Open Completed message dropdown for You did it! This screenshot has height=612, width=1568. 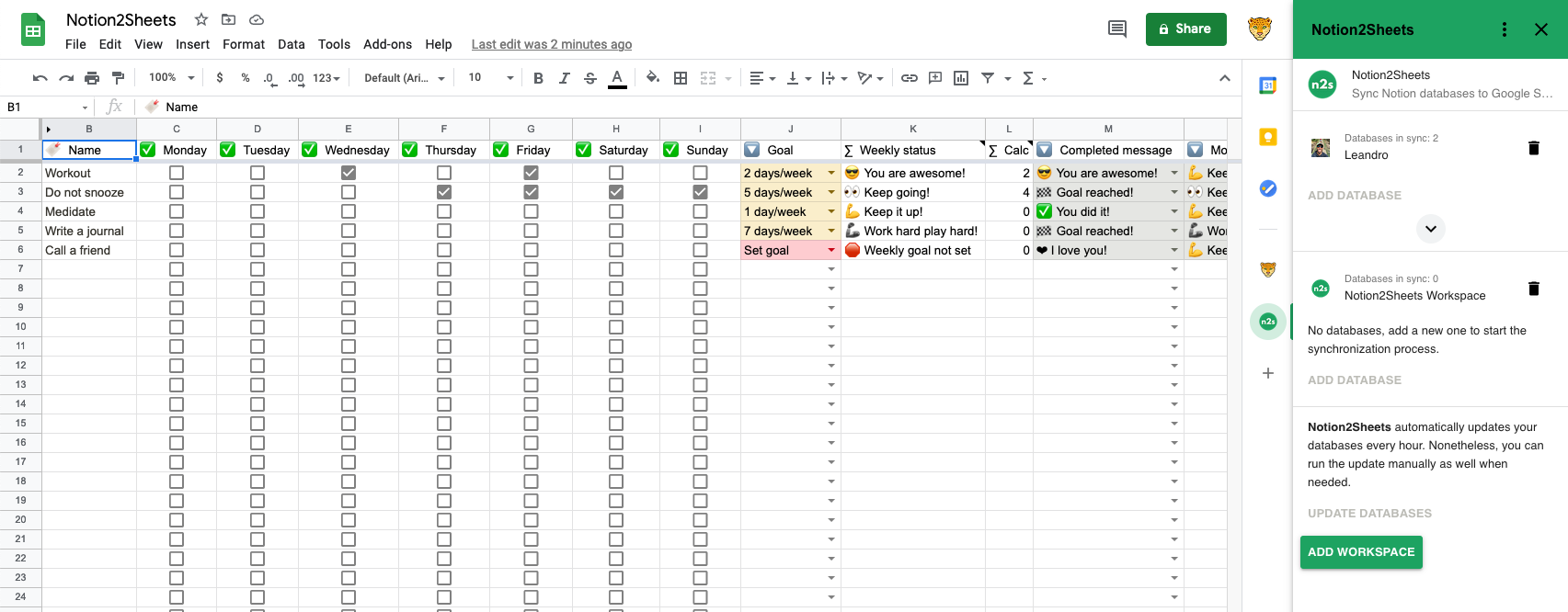(x=1174, y=211)
